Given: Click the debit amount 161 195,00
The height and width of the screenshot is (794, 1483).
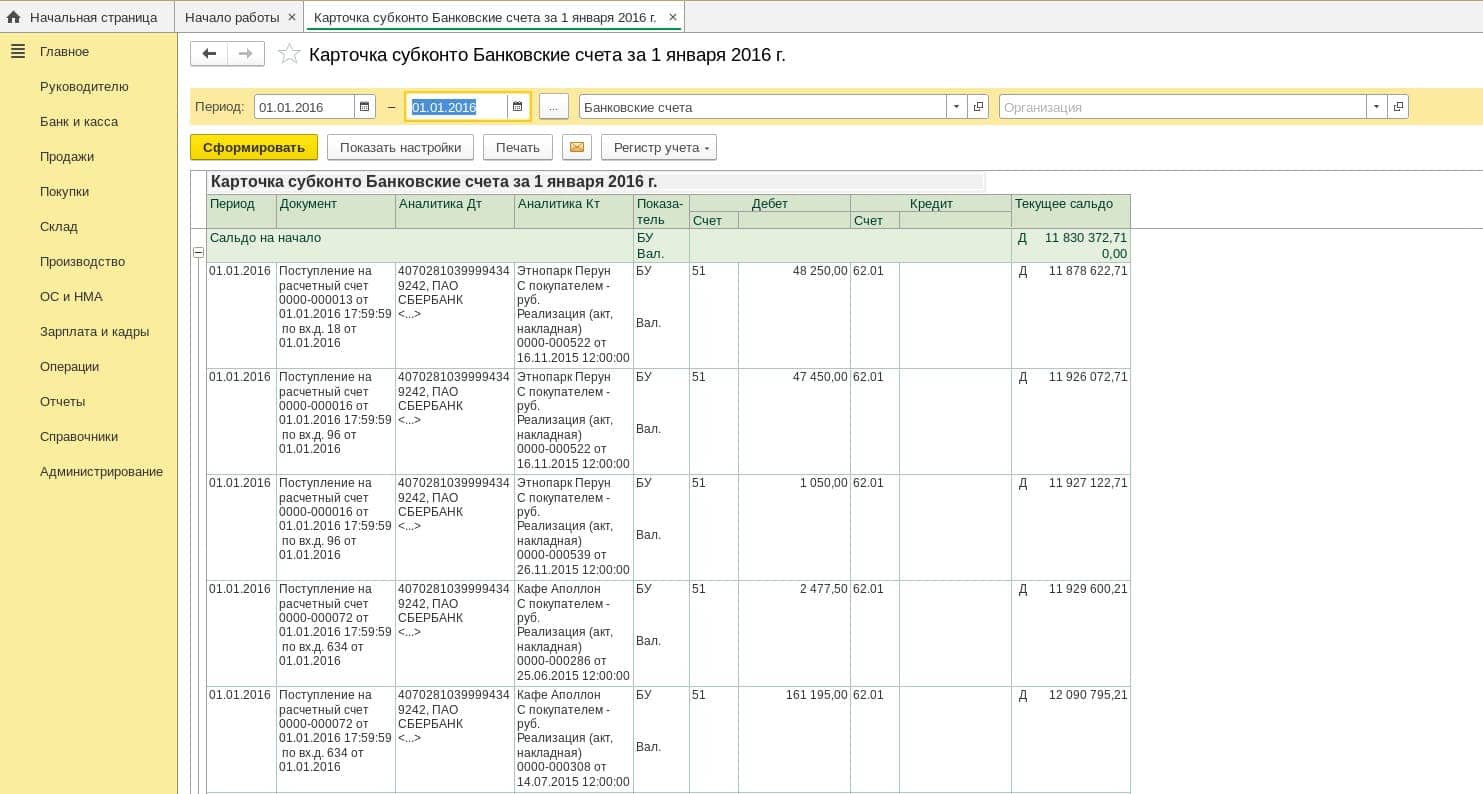Looking at the screenshot, I should click(x=816, y=695).
